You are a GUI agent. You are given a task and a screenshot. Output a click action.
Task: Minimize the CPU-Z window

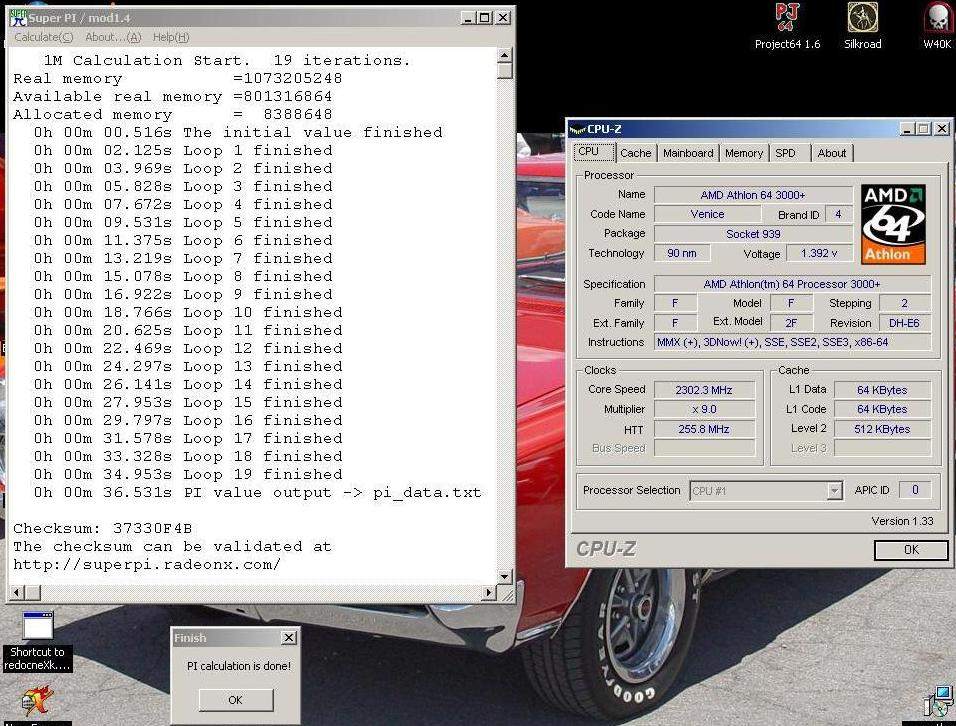907,129
